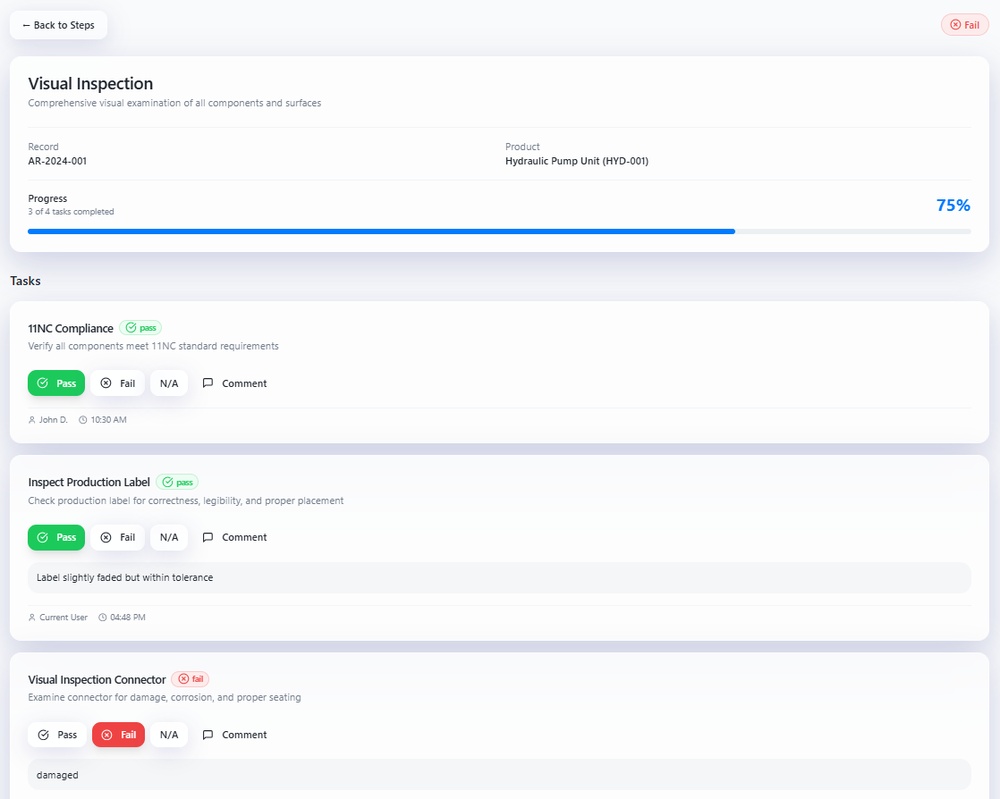Click the speech bubble icon for 11NC Compliance comment
This screenshot has width=1000, height=799.
208,384
